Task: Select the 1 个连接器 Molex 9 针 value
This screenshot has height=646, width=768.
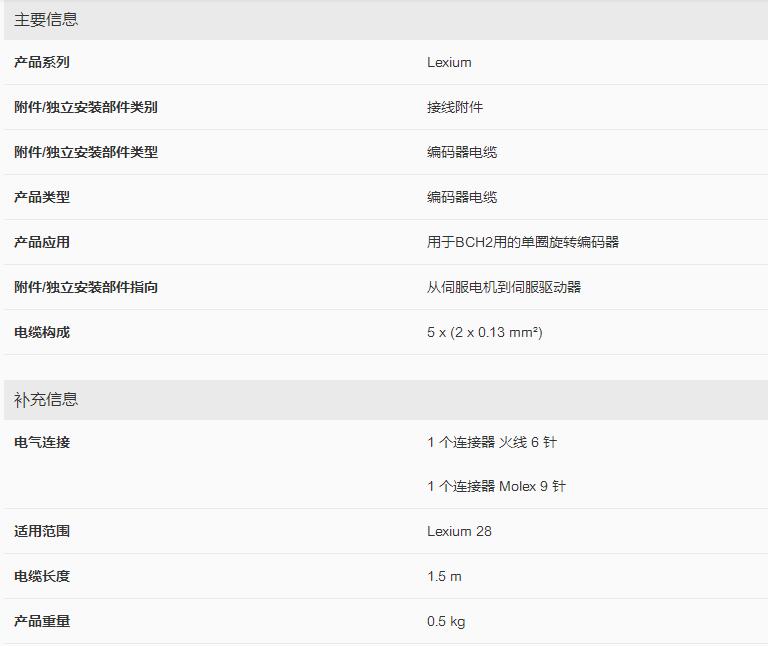Action: 497,487
